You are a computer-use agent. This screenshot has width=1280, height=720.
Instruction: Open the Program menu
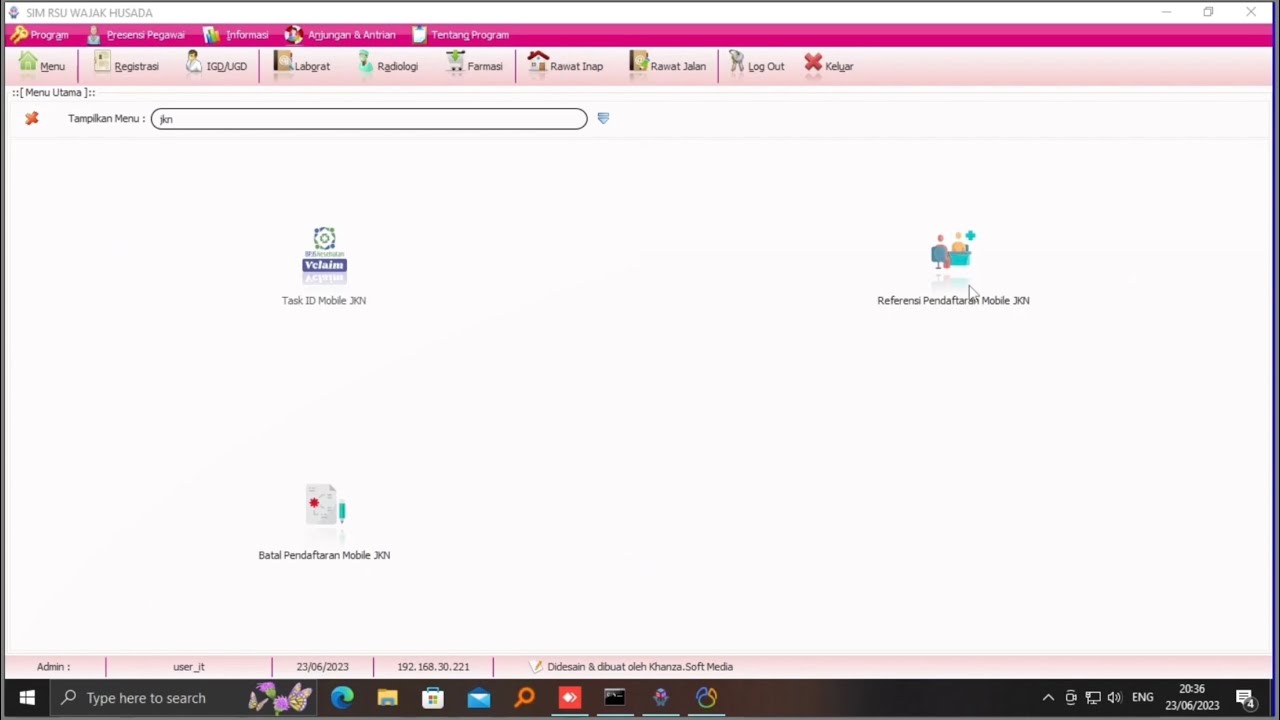coord(40,35)
